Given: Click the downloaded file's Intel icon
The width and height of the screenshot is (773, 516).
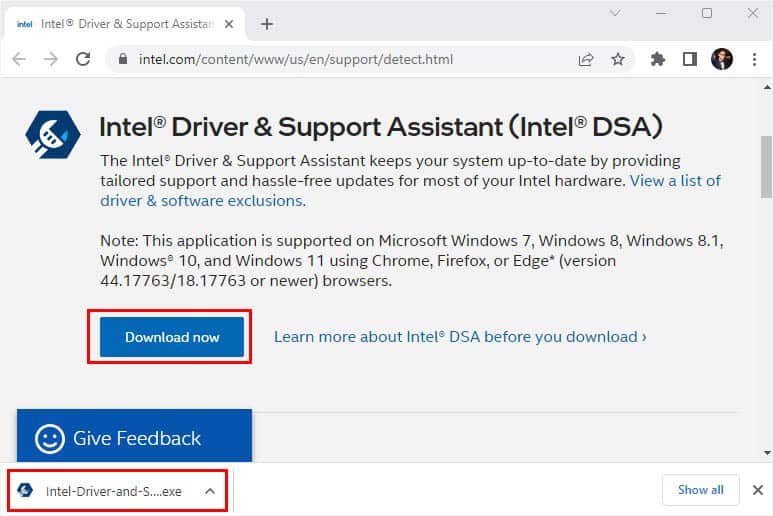Looking at the screenshot, I should click(x=25, y=490).
